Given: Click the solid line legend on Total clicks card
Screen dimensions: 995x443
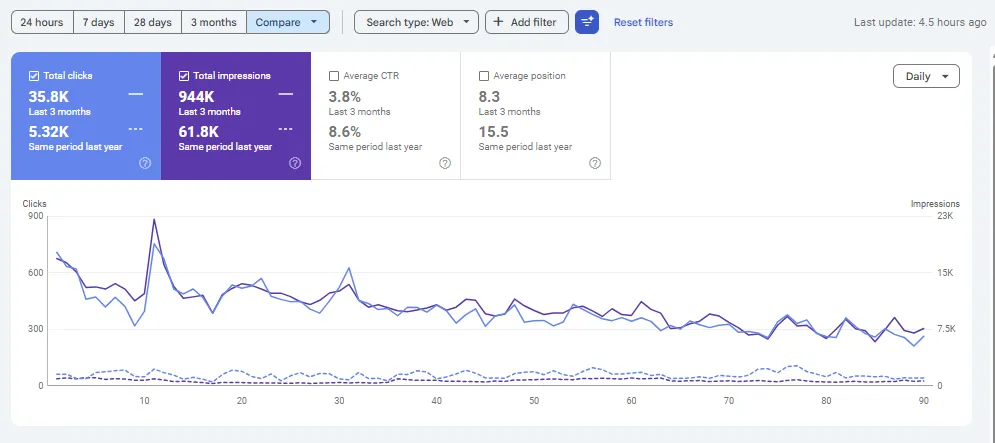Looking at the screenshot, I should pos(136,94).
